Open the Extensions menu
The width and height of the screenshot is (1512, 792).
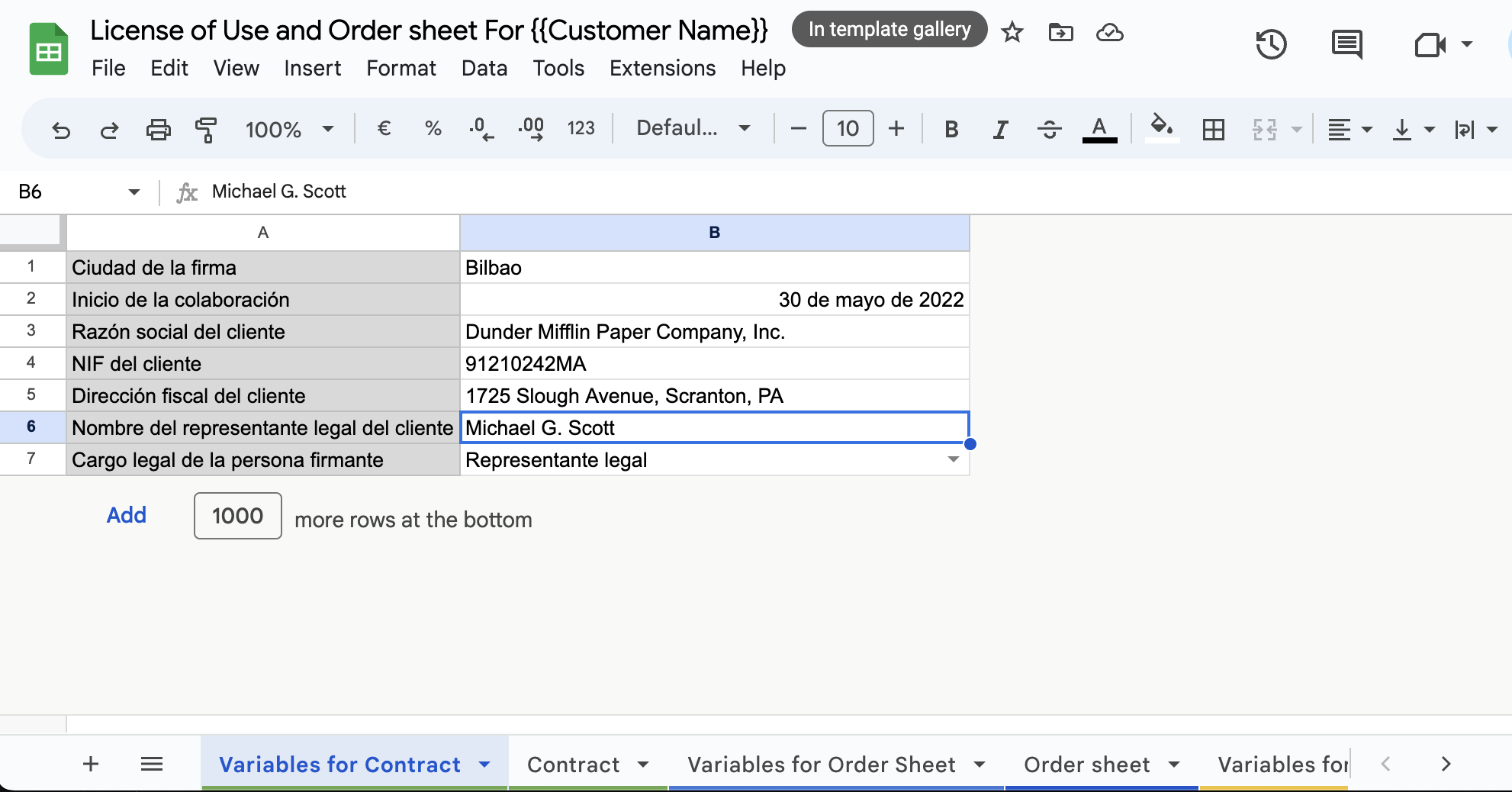click(x=662, y=69)
